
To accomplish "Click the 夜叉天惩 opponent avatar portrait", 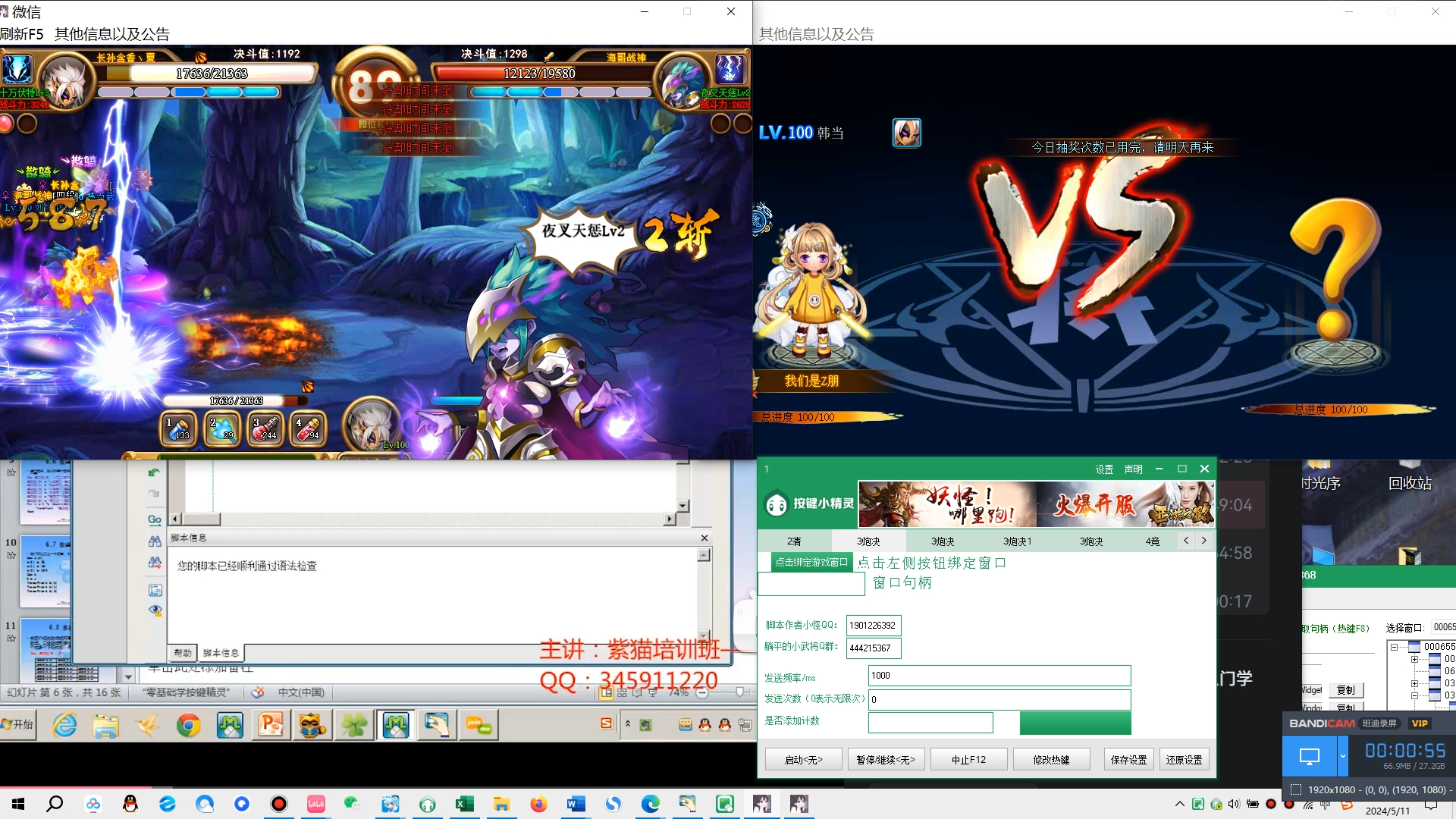I will (682, 82).
